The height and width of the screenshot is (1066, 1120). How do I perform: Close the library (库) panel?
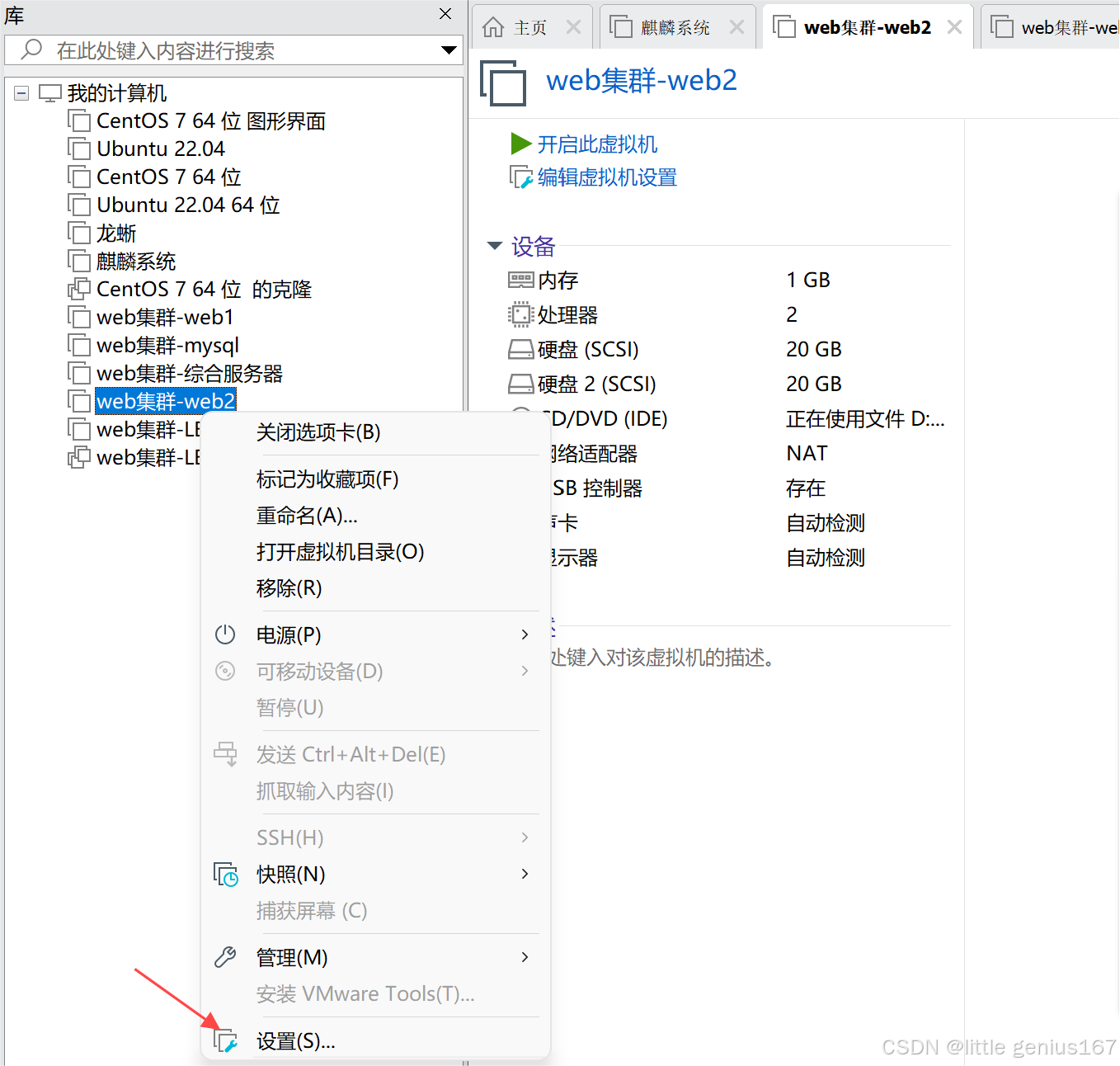pos(445,13)
